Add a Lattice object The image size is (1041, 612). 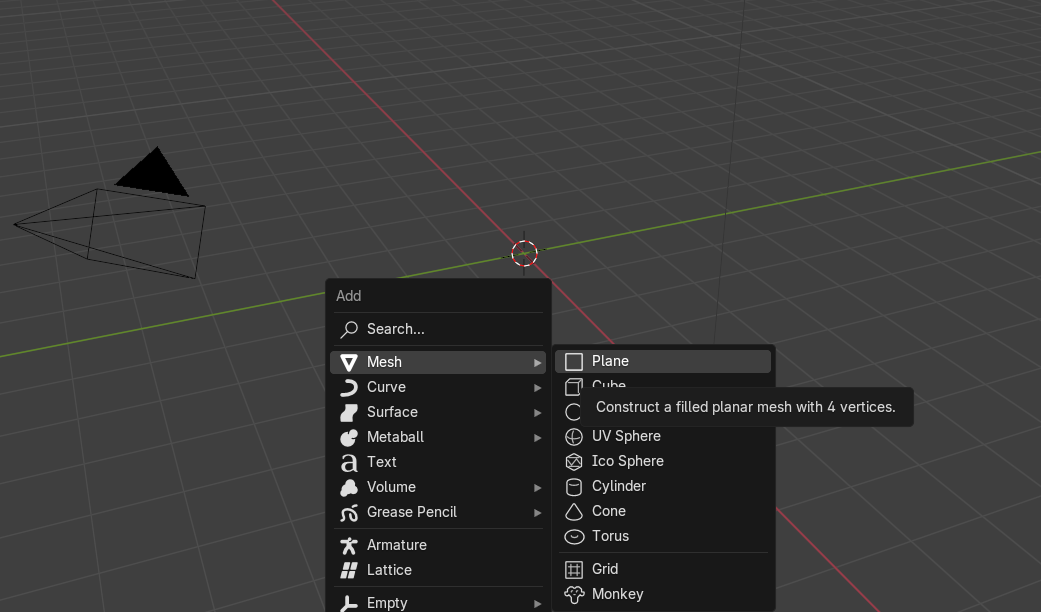click(x=438, y=570)
